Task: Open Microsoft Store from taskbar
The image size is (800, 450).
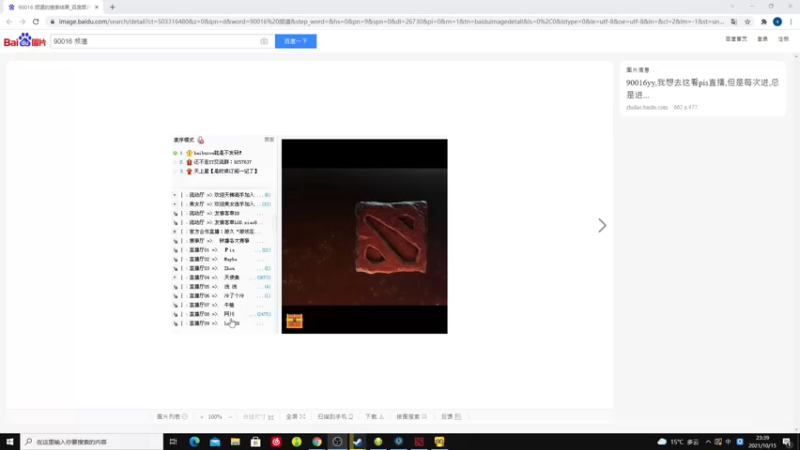Action: pos(256,442)
